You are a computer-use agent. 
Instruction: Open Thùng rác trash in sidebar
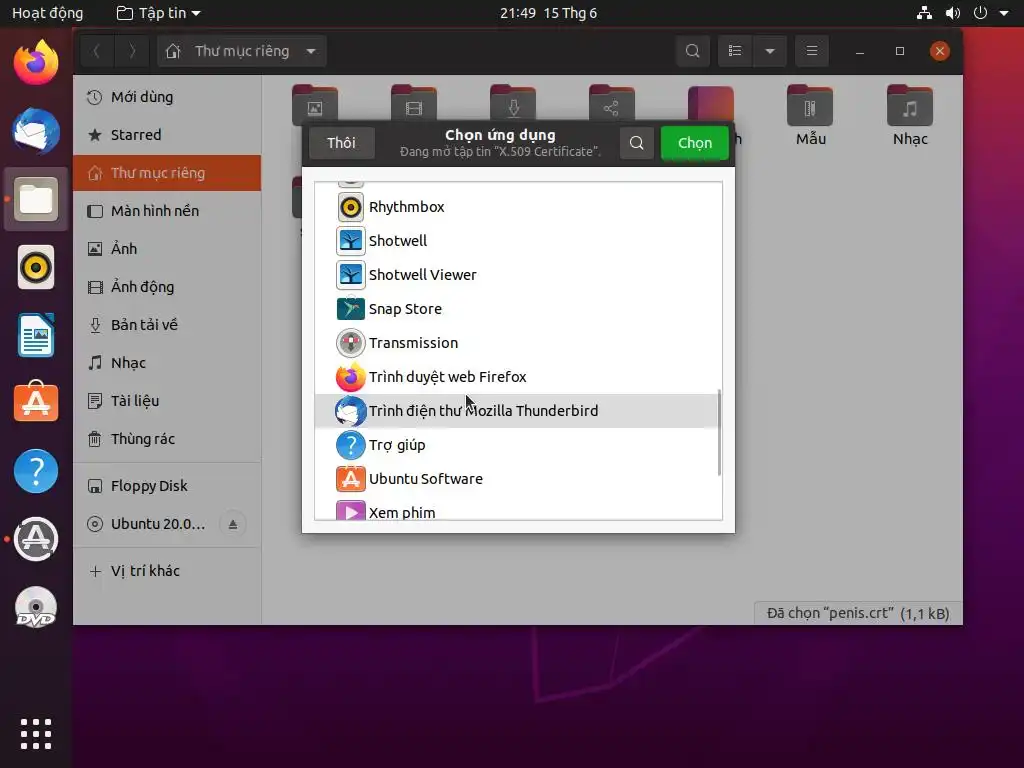click(167, 439)
